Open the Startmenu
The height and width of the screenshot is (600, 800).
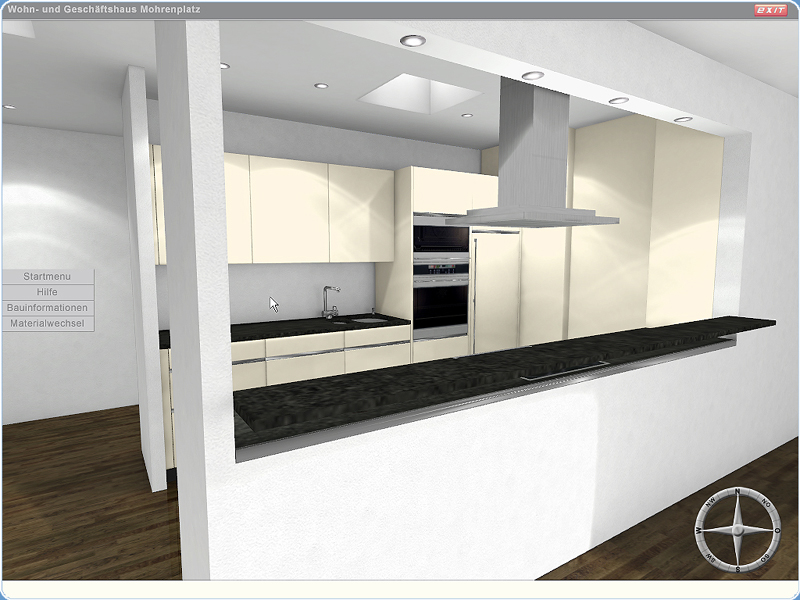coord(48,276)
